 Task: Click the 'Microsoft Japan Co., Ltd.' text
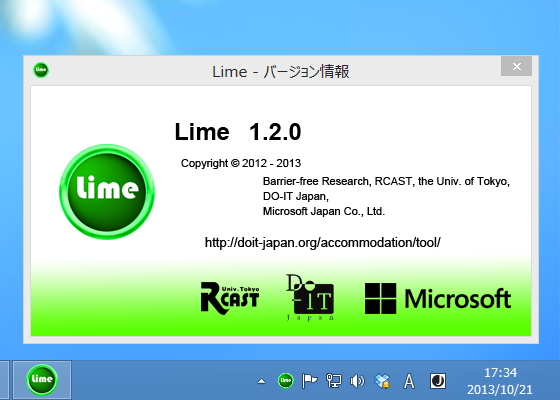[x=324, y=211]
